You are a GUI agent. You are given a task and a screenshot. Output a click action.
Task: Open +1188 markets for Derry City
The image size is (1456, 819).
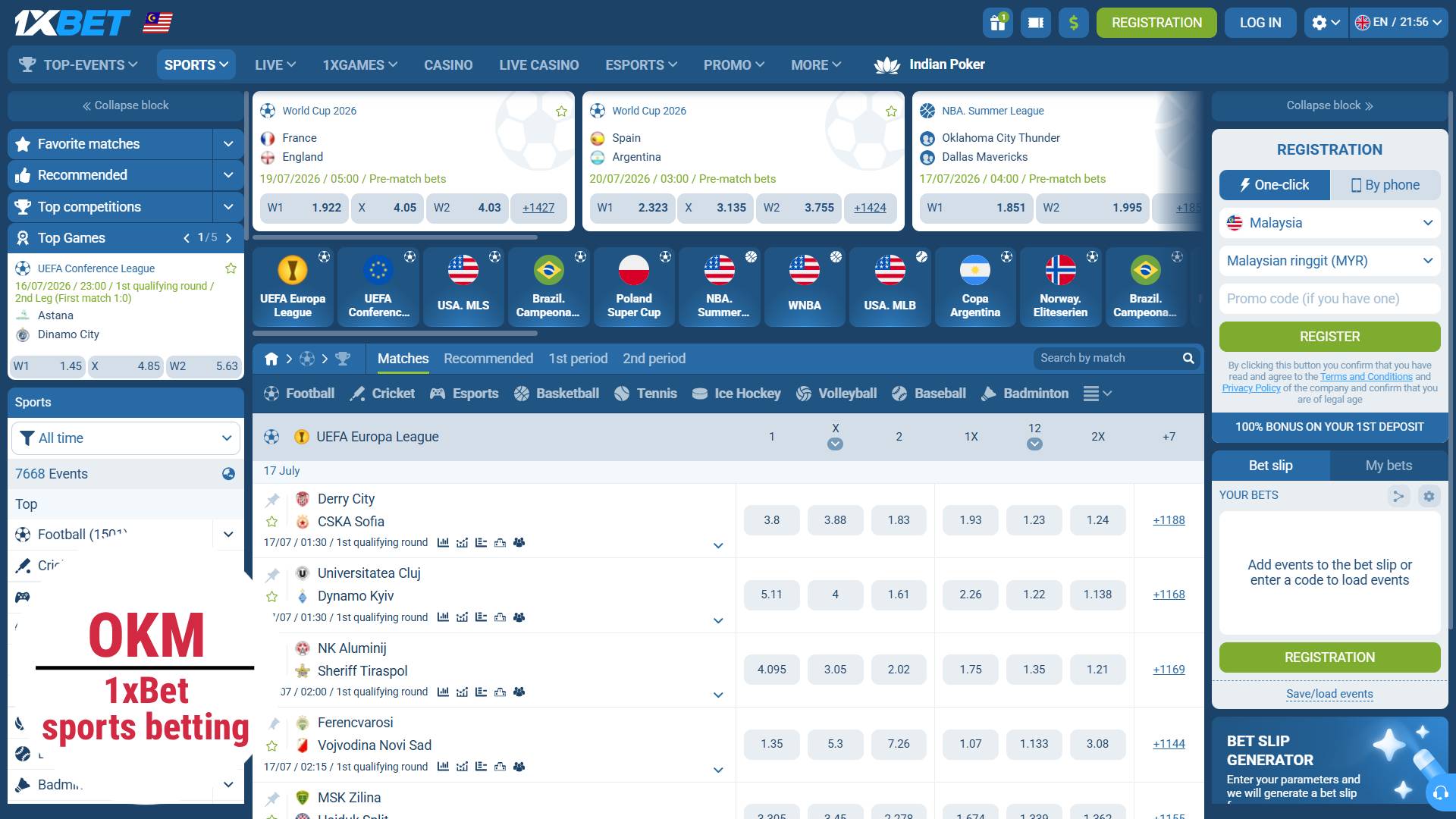tap(1169, 520)
